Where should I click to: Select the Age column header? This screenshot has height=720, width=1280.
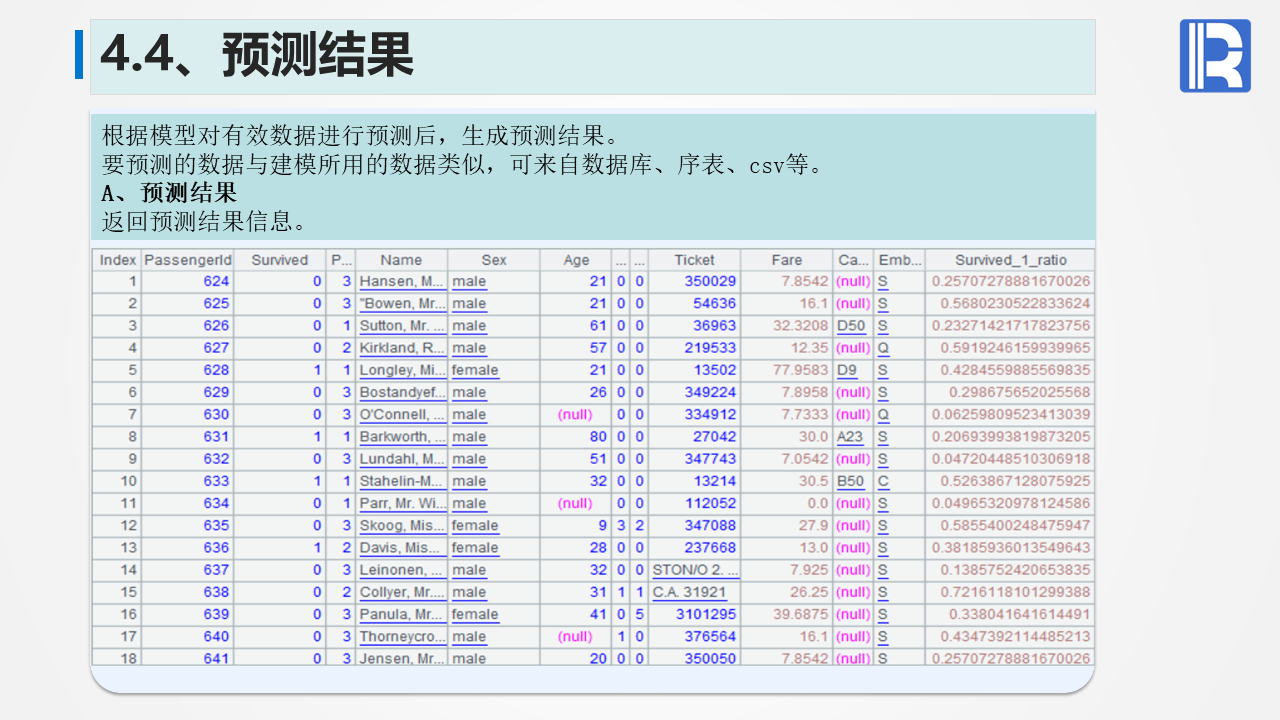pyautogui.click(x=576, y=260)
